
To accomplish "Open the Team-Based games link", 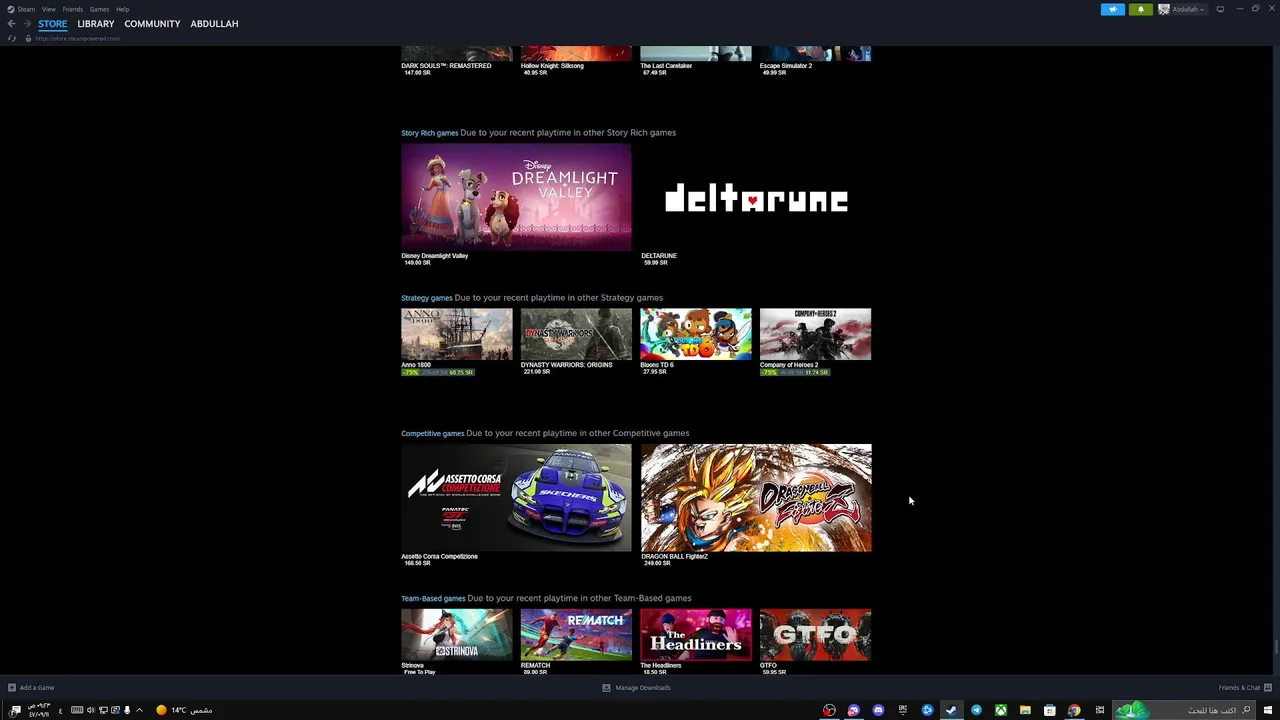I will click(x=433, y=598).
